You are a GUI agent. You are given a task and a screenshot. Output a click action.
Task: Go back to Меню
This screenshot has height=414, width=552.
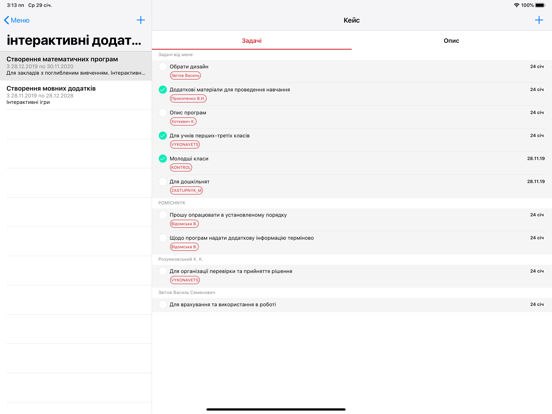[x=17, y=20]
